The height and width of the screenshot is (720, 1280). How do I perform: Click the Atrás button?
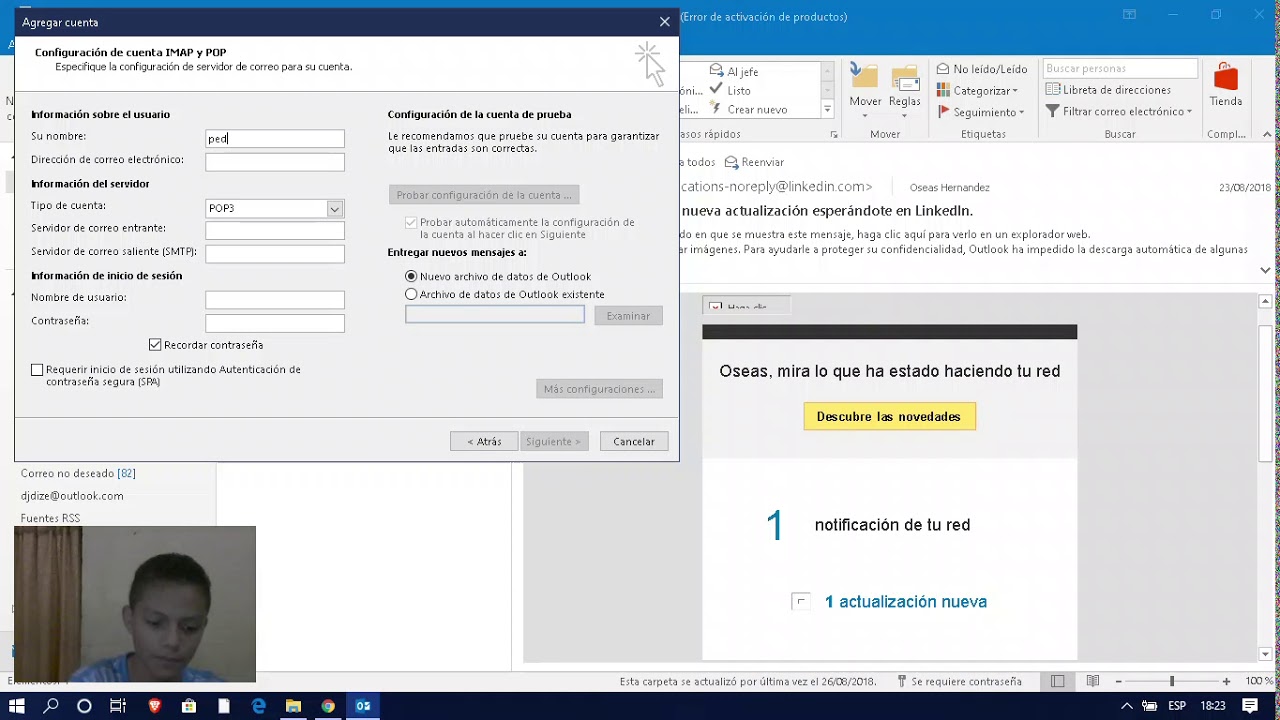(484, 441)
